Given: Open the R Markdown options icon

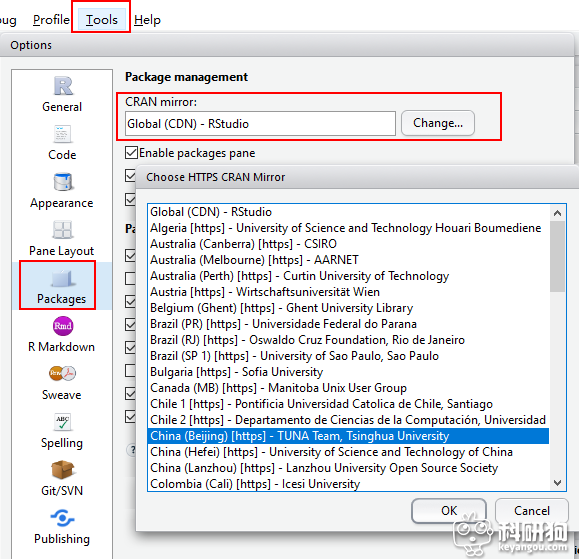Looking at the screenshot, I should tap(63, 326).
